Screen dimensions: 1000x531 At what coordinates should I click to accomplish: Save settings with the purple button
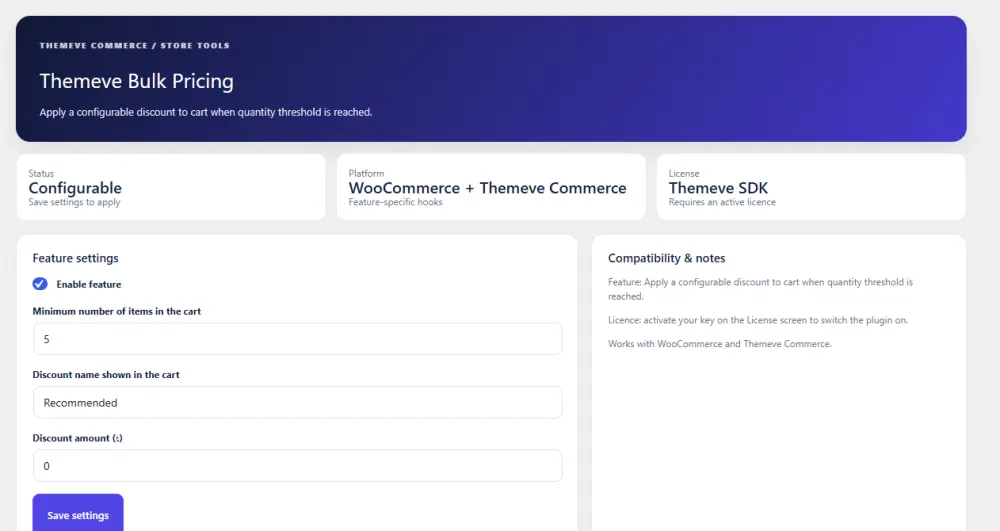pos(78,513)
